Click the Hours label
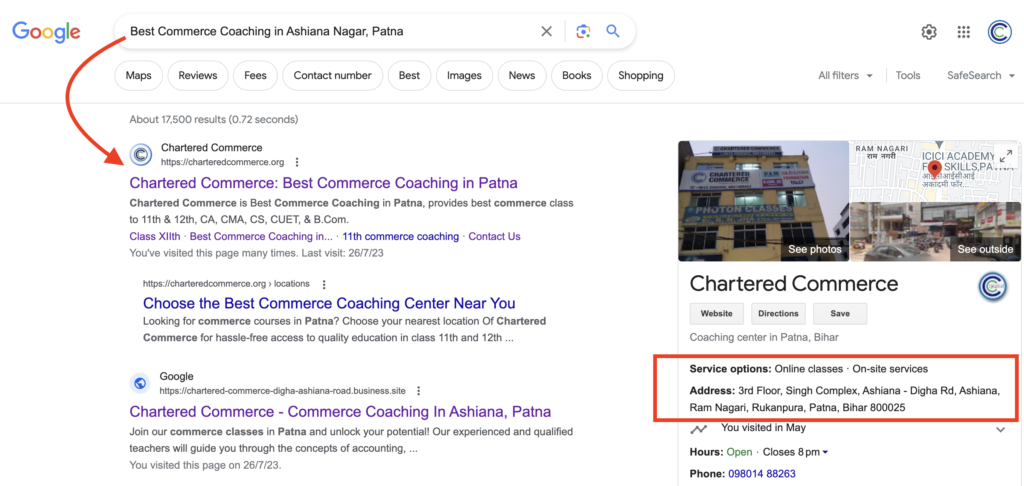The height and width of the screenshot is (486, 1024). click(x=707, y=452)
